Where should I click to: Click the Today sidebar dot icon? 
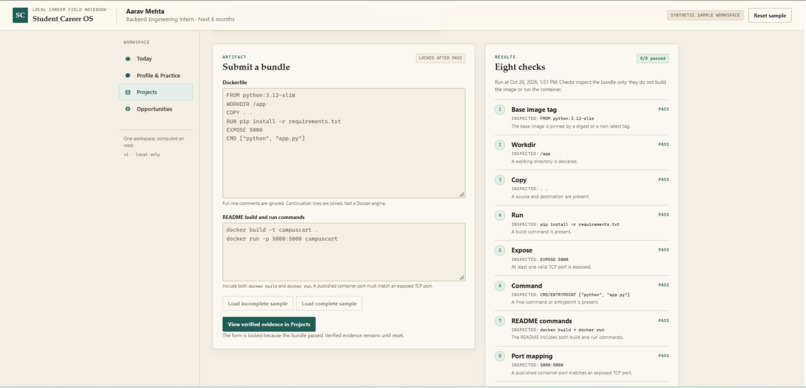coord(128,59)
